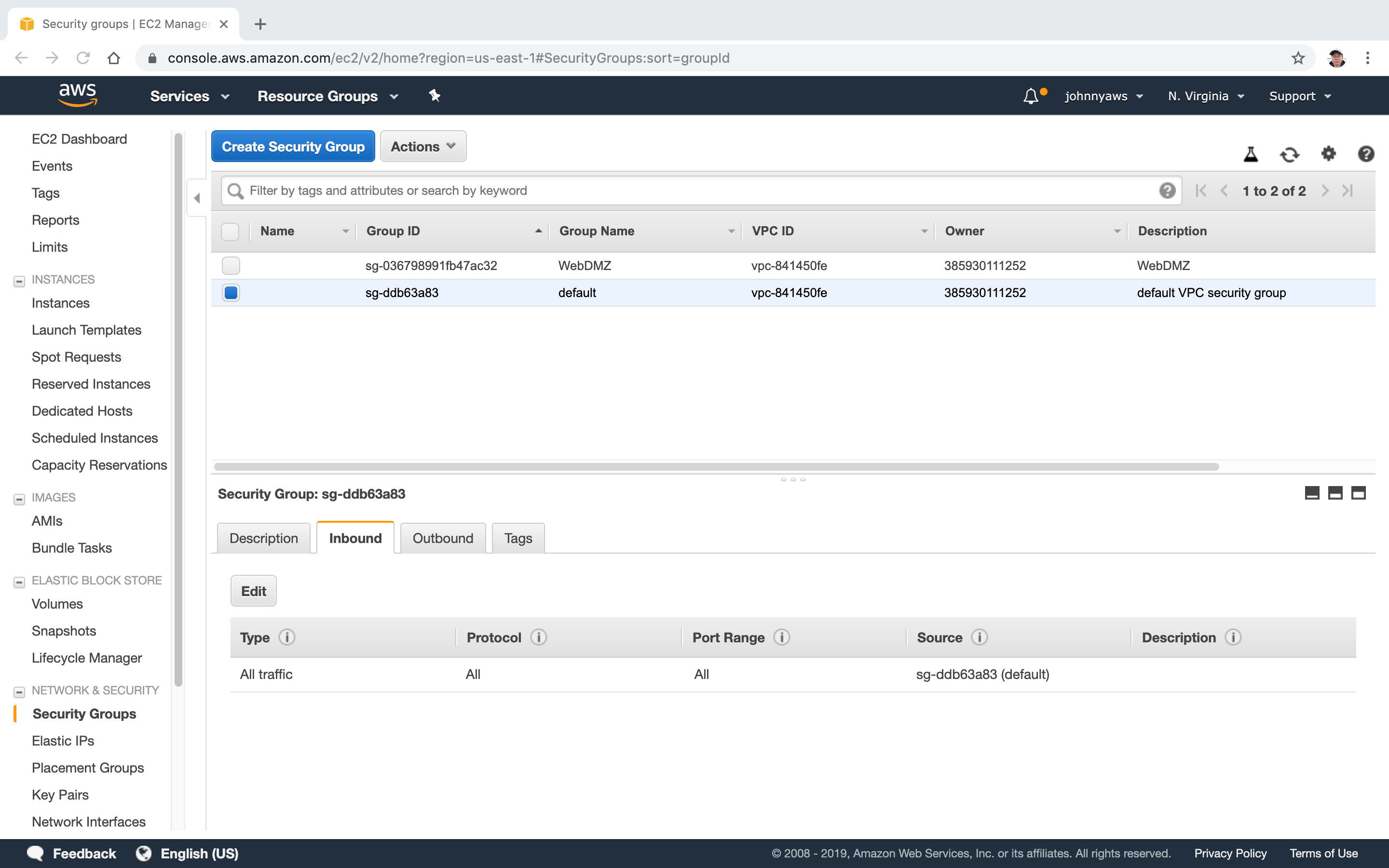
Task: Collapse the ELASTIC BLOCK STORE section
Action: pos(19,582)
